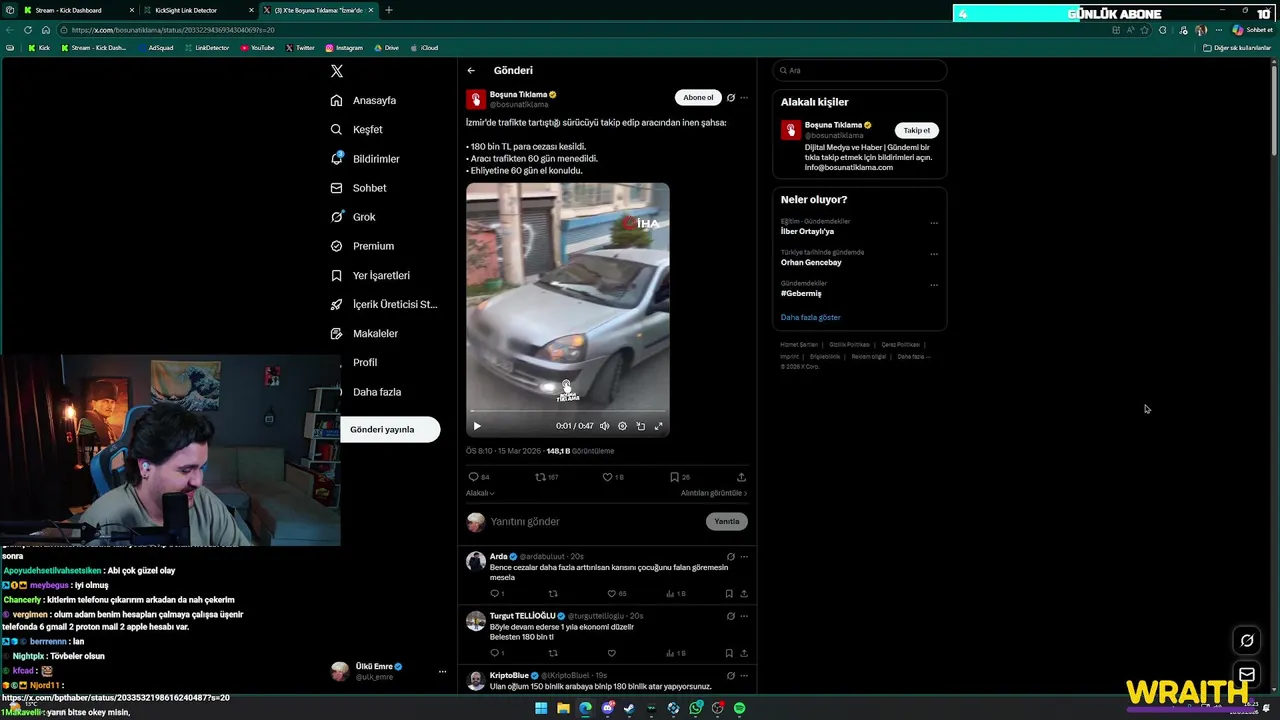Click the Gönderi yayınla button
Viewport: 1280px width, 720px height.
point(390,429)
